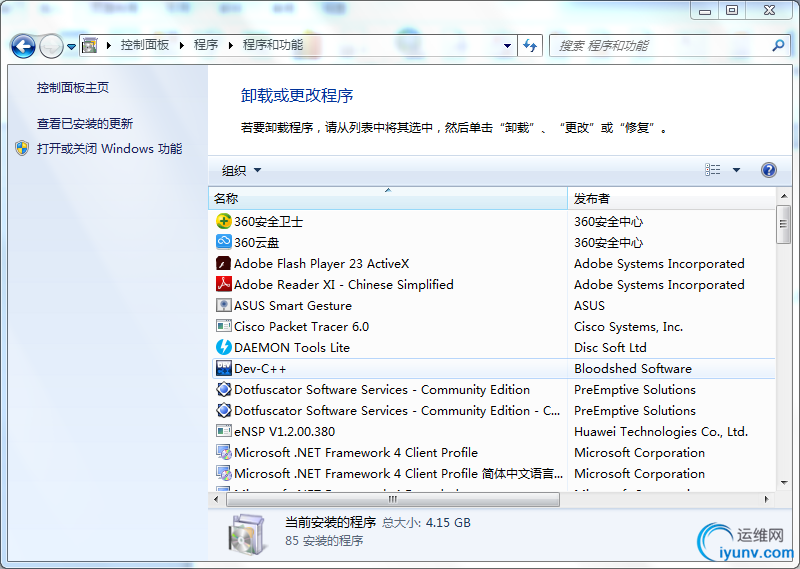Click the vertical scrollbar up arrow
Image resolution: width=800 pixels, height=569 pixels.
(784, 196)
